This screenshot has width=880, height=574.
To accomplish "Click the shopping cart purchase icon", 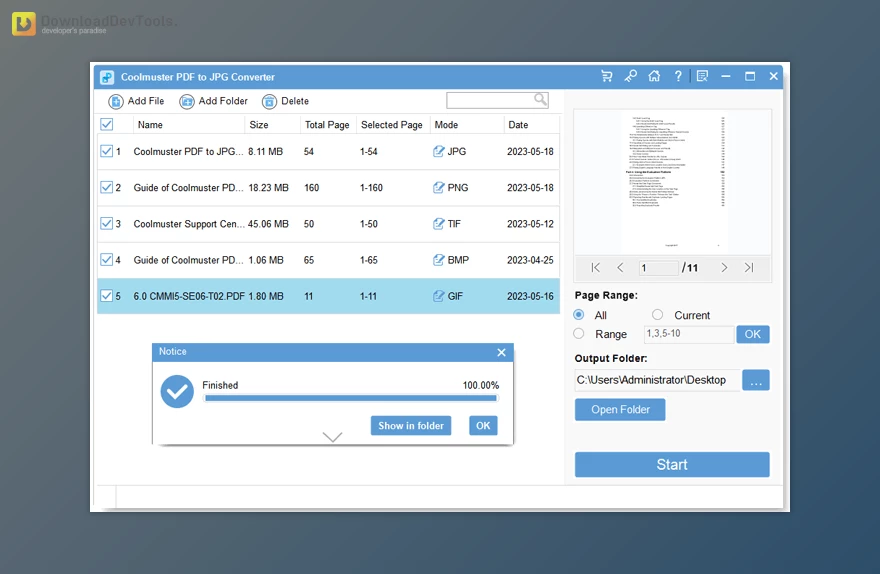I will pyautogui.click(x=606, y=76).
